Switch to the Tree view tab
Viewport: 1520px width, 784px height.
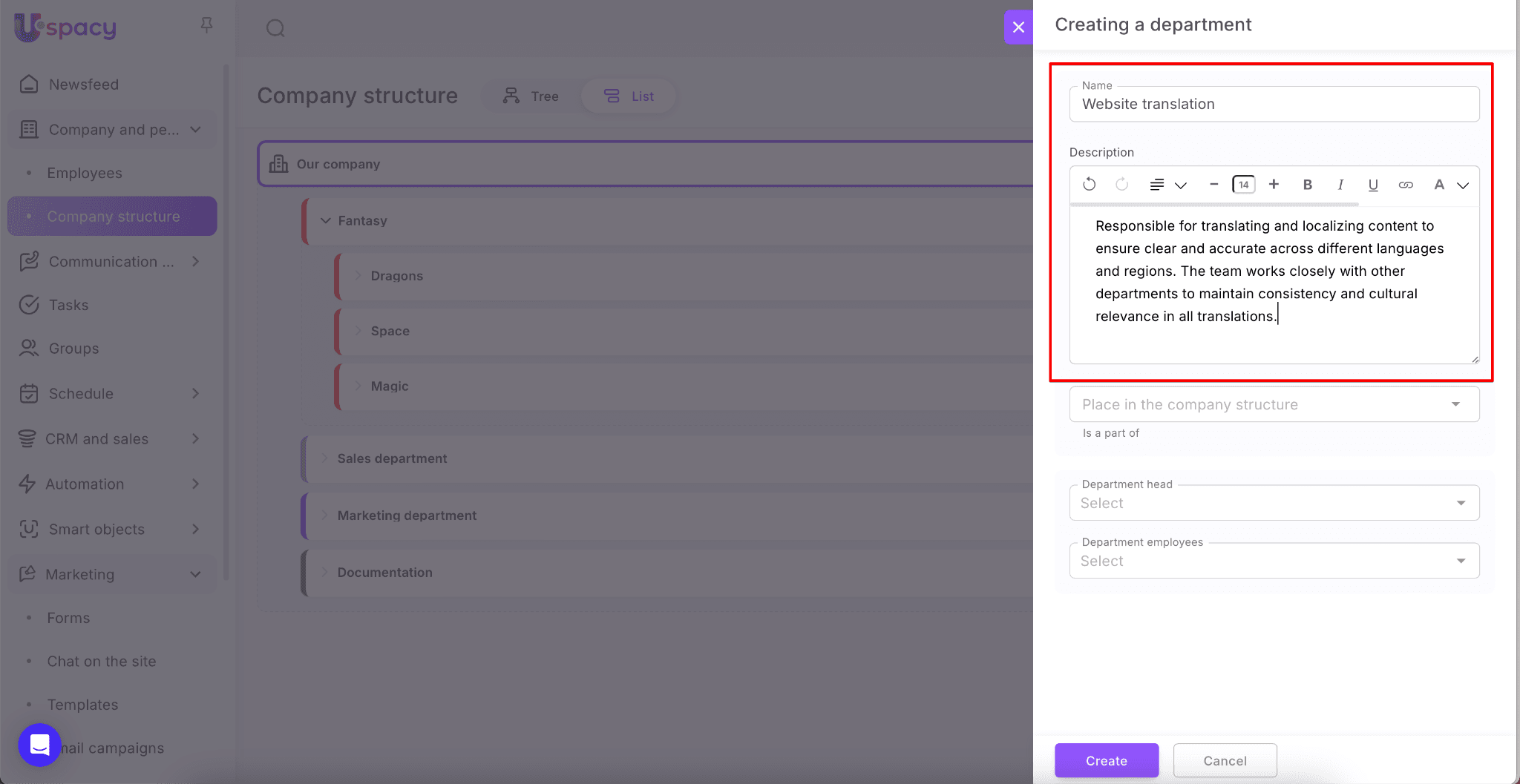(x=531, y=96)
